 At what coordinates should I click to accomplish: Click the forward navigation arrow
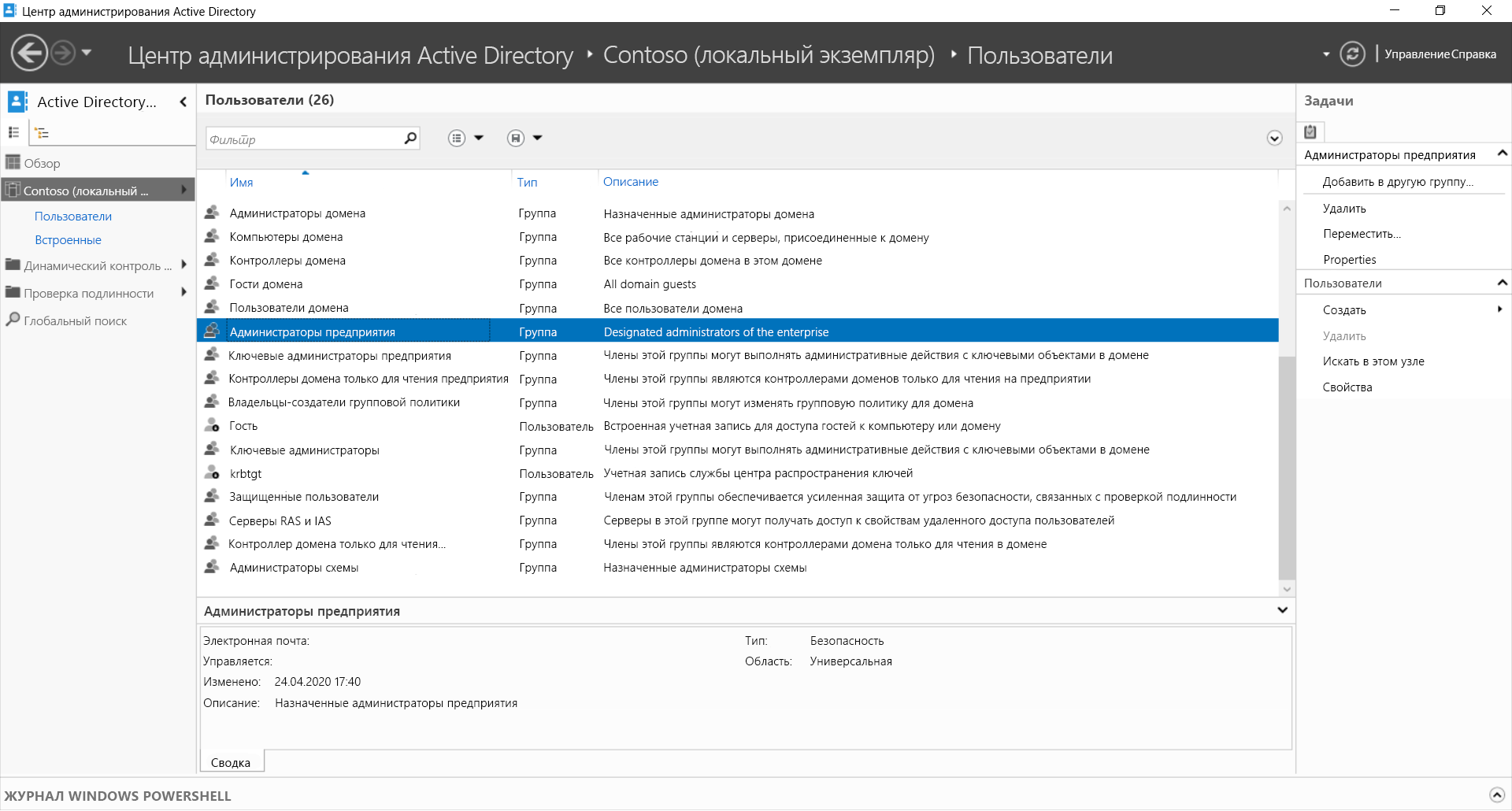click(x=63, y=54)
